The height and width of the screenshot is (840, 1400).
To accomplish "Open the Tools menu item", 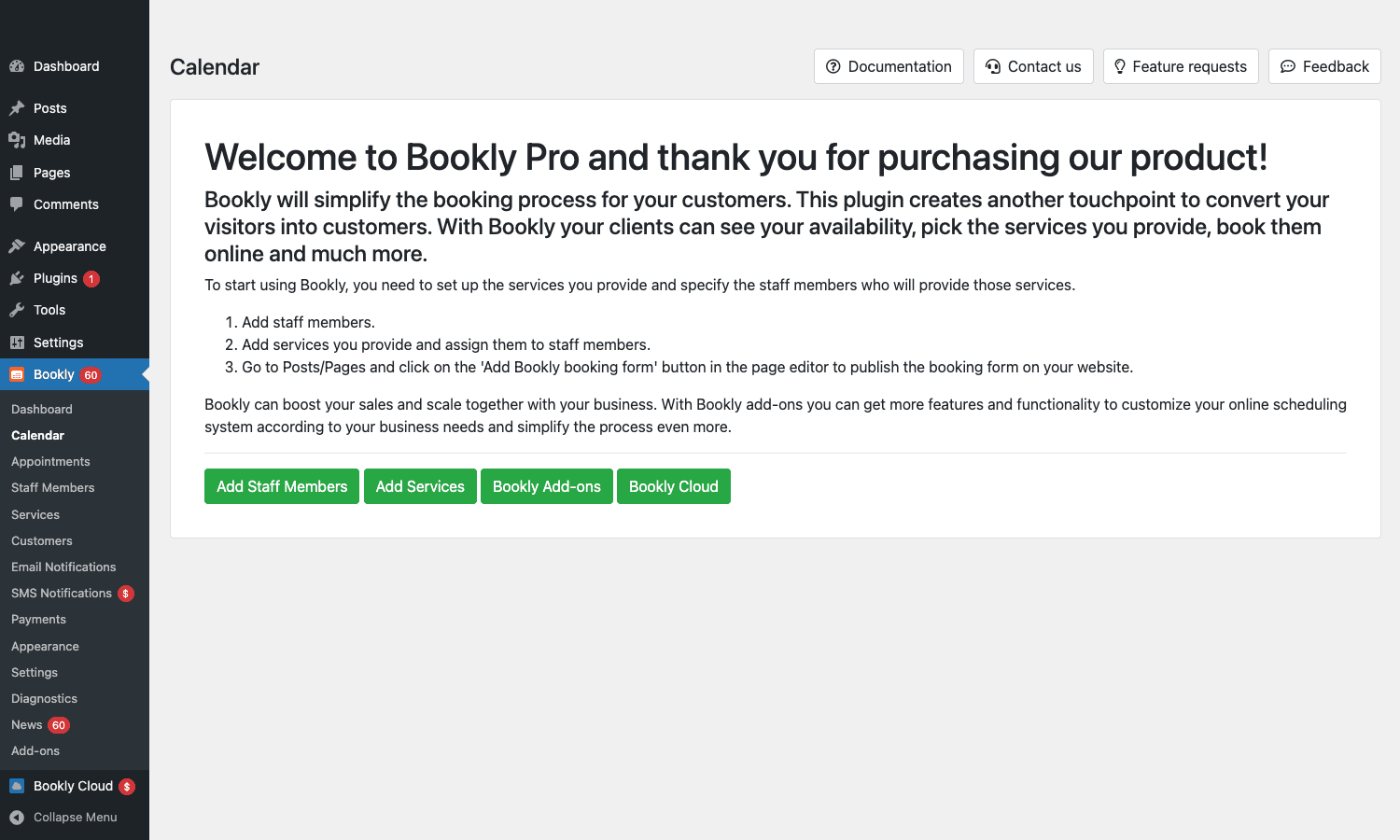I will (75, 310).
